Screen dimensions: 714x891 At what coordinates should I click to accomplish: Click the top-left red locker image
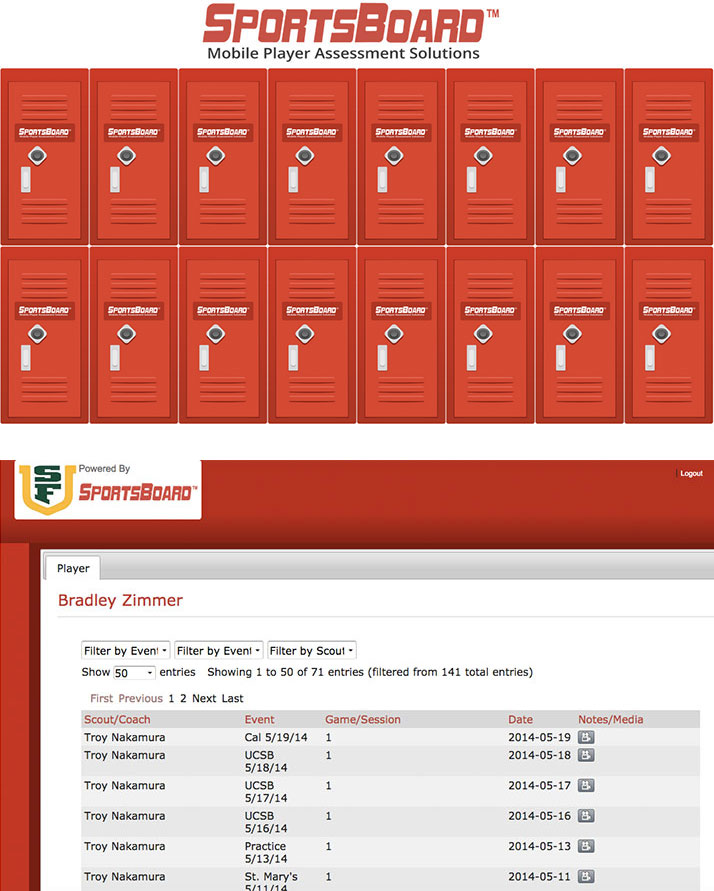pos(44,156)
